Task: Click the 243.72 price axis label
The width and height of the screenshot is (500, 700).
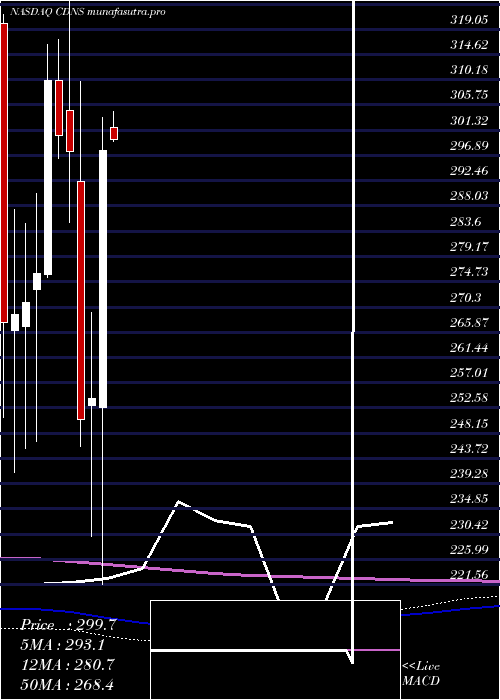Action: (x=469, y=448)
